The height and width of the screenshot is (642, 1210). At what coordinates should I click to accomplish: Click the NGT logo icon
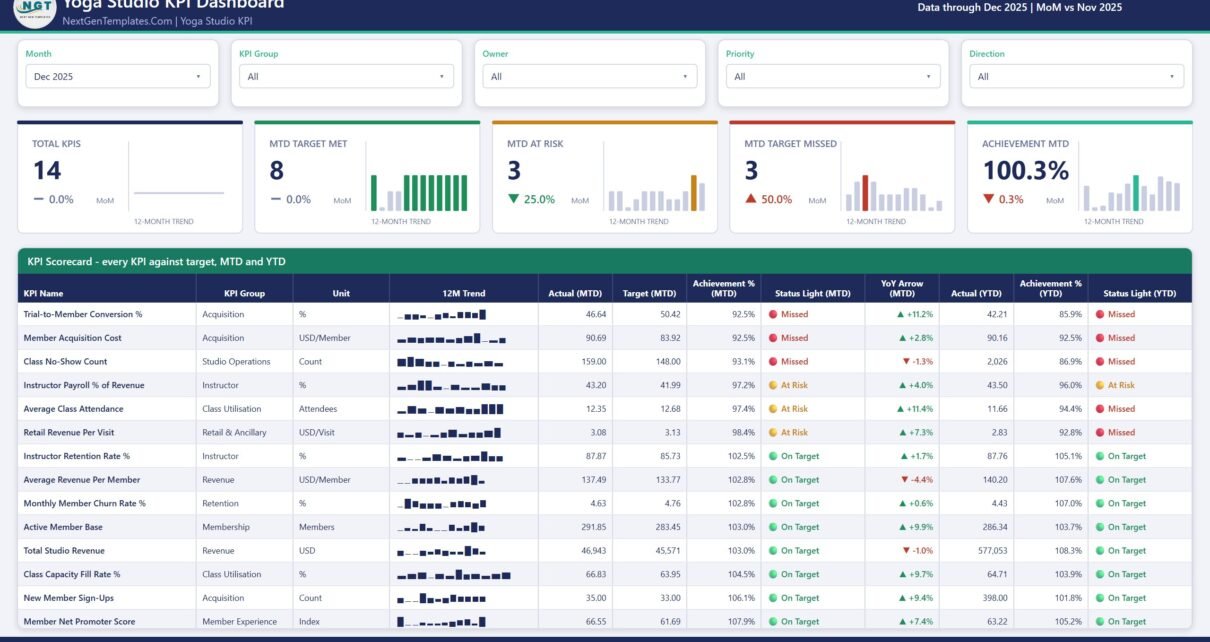tap(36, 10)
